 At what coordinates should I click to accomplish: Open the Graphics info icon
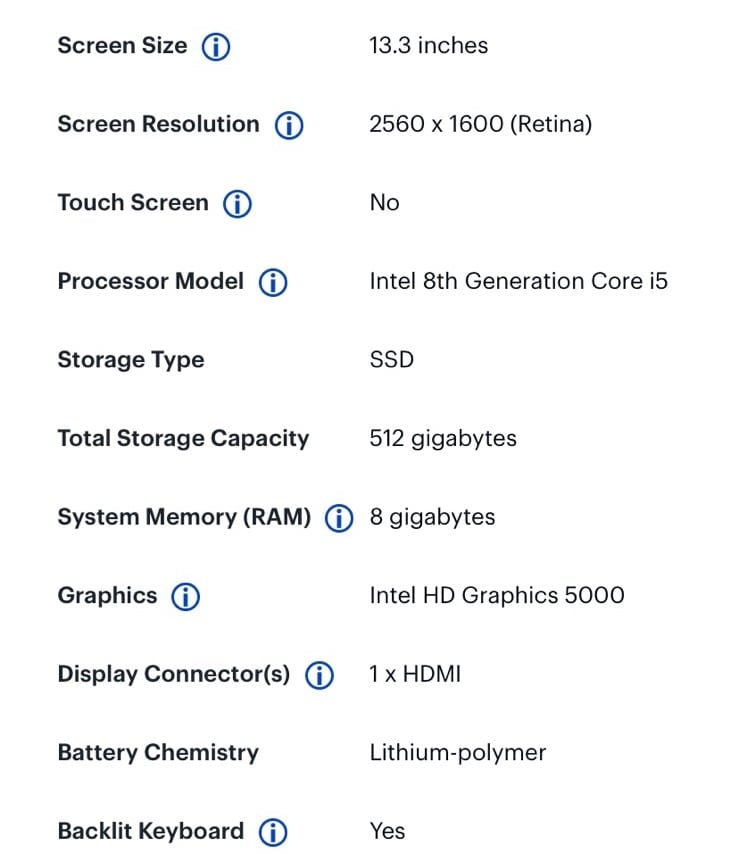click(x=186, y=596)
